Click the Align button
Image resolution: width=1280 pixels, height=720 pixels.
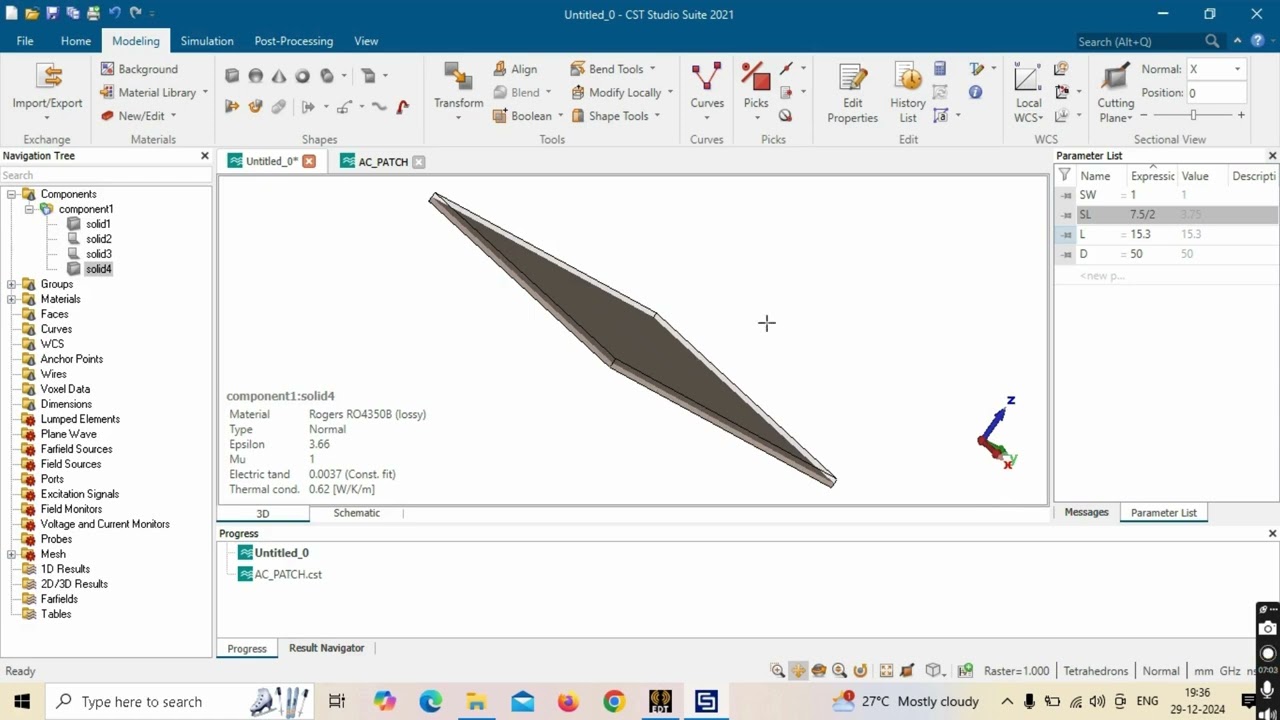pos(515,69)
